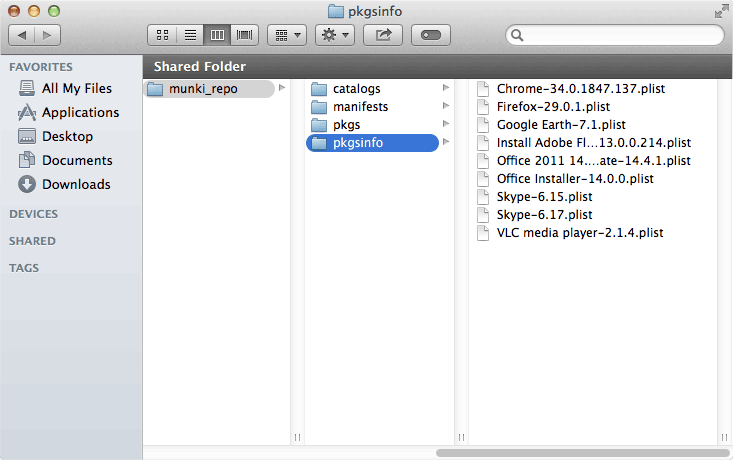The image size is (733, 460).
Task: Open the Arrange items dropdown
Action: (287, 35)
